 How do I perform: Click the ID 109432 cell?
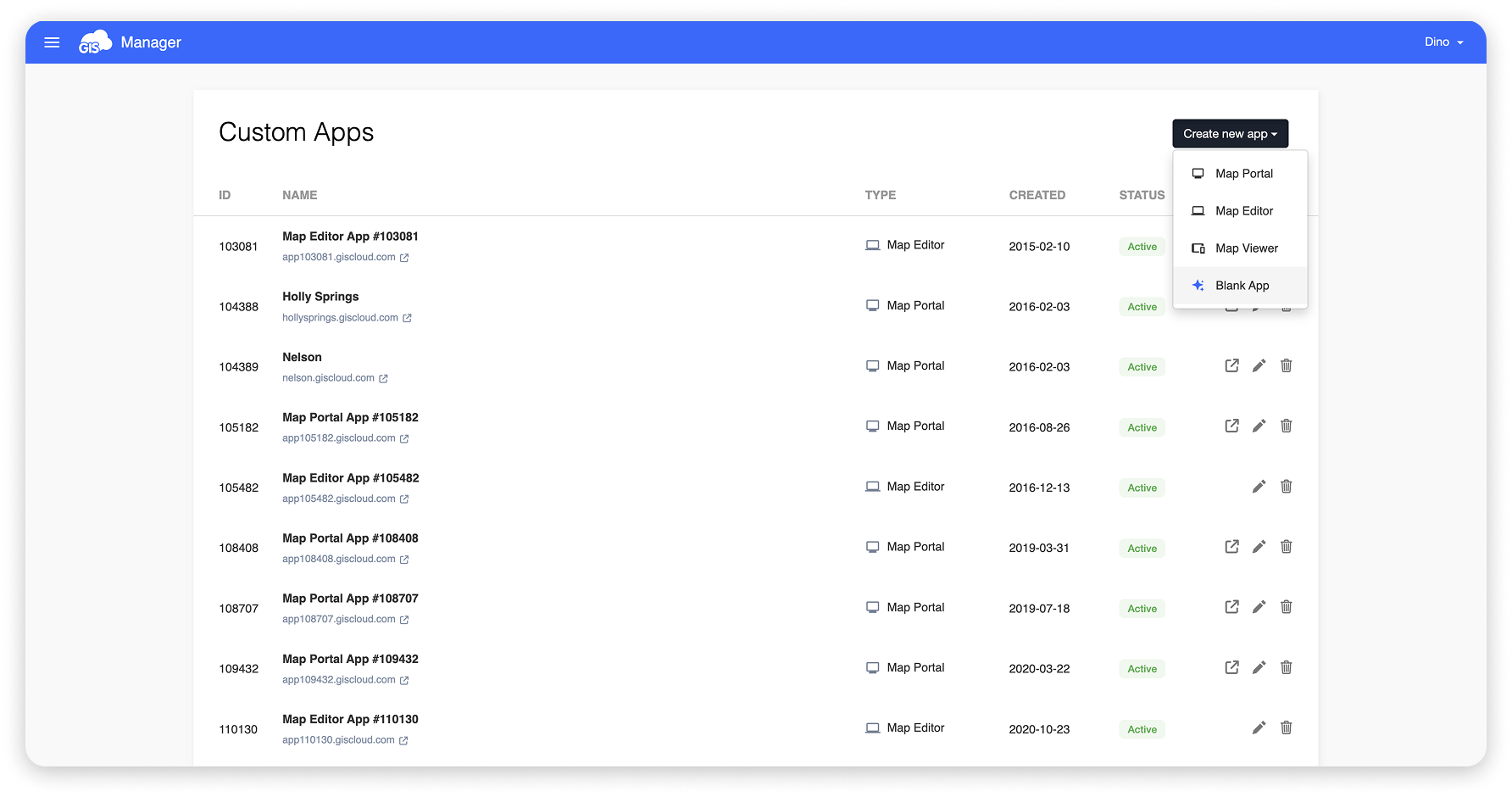point(239,669)
